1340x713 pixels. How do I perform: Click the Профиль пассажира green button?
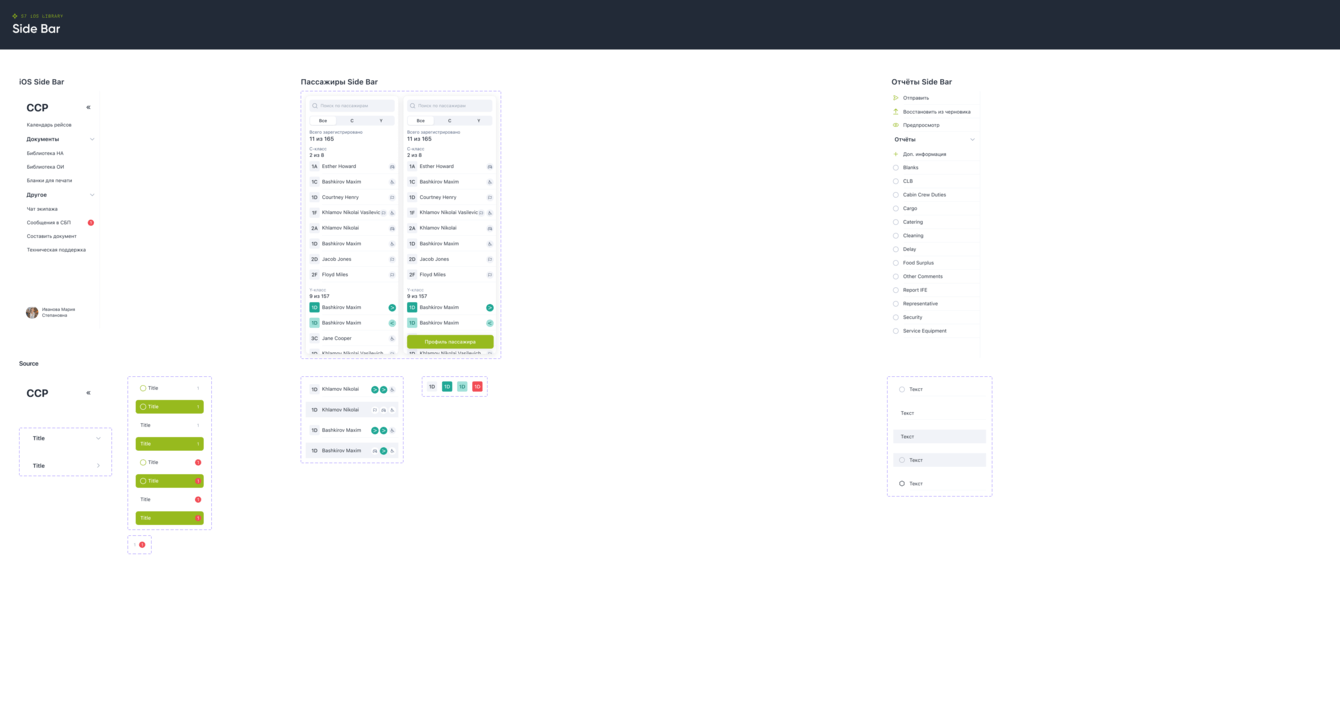pos(450,342)
